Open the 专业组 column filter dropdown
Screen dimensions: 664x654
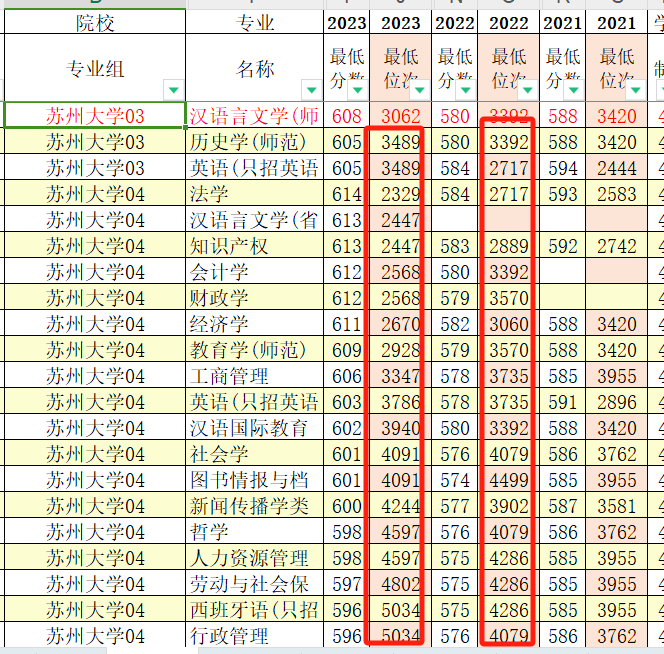[x=174, y=89]
